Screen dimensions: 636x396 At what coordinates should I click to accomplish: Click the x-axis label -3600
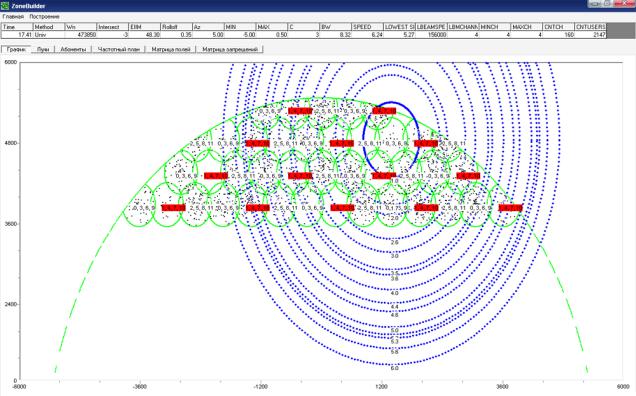140,387
